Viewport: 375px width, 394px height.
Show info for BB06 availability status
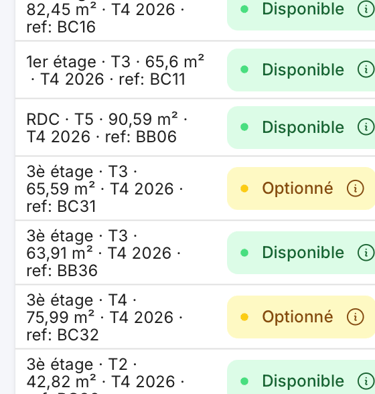[x=366, y=127]
